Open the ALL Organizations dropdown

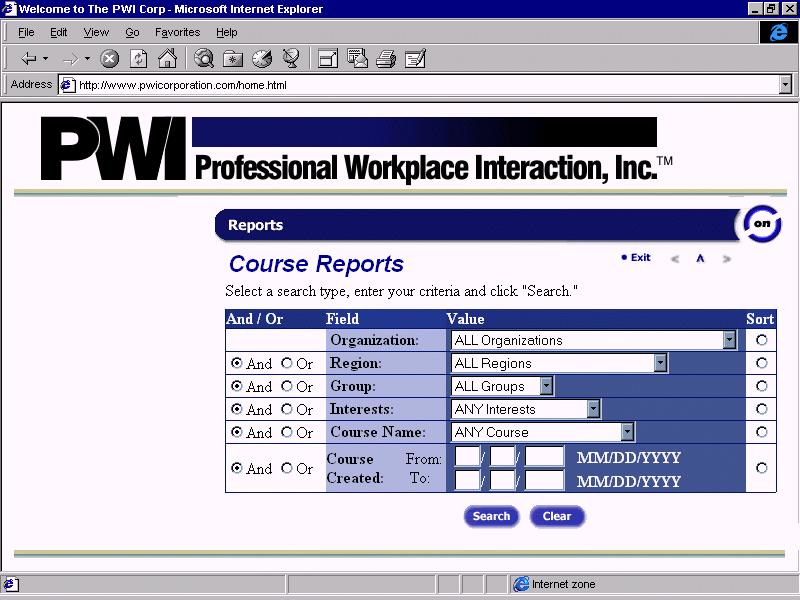pos(729,341)
